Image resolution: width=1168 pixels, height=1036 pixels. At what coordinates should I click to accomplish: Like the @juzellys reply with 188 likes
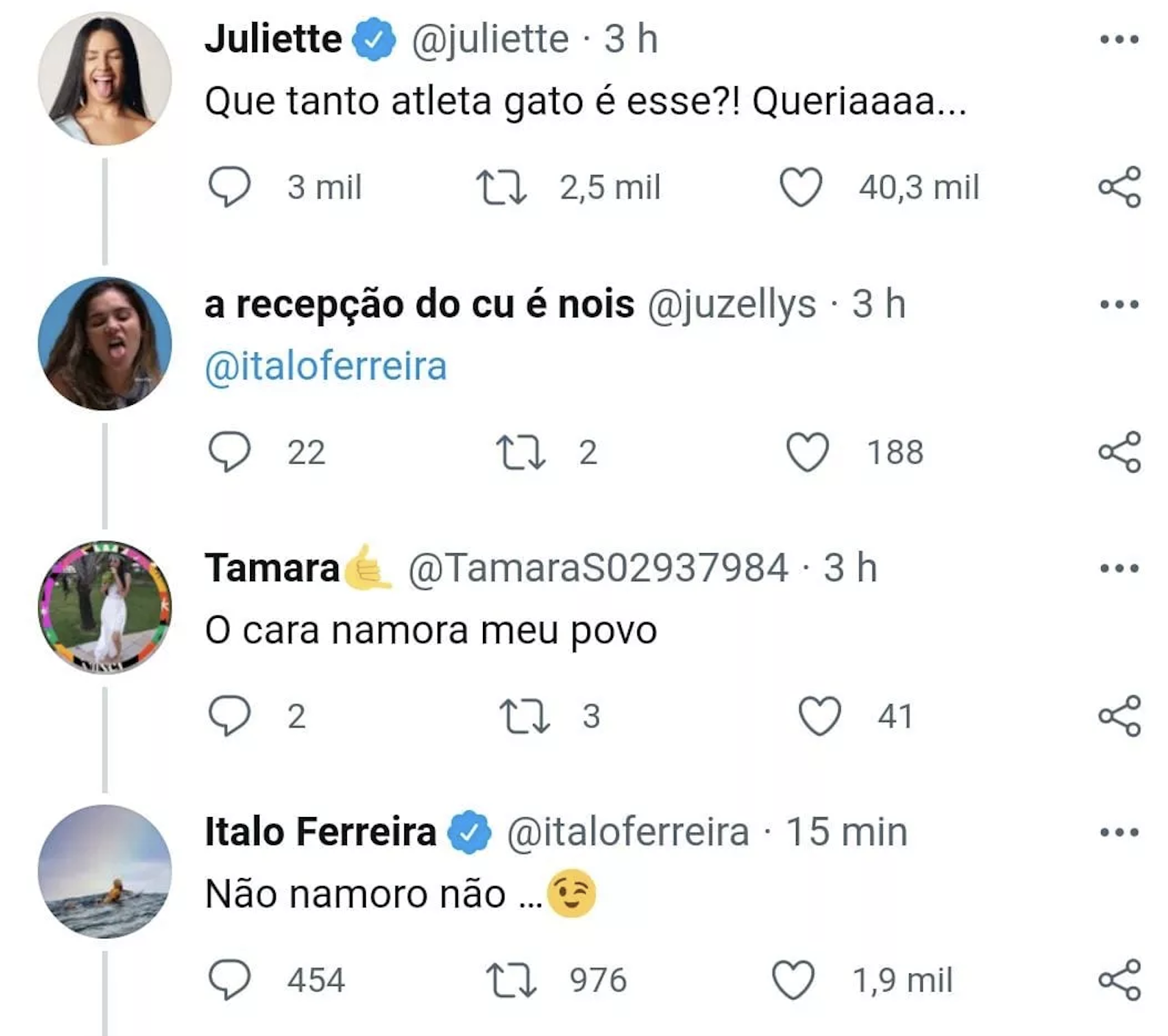point(808,452)
